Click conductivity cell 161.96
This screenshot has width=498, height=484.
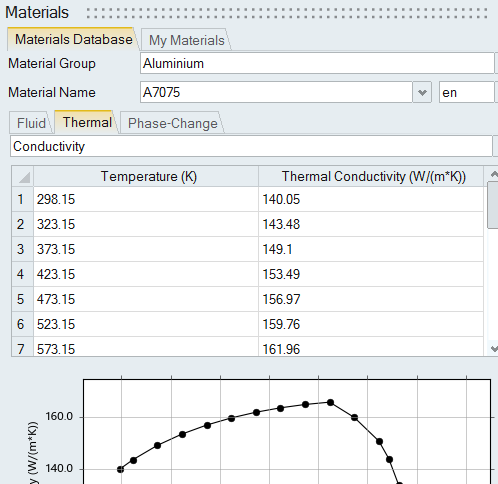point(371,347)
